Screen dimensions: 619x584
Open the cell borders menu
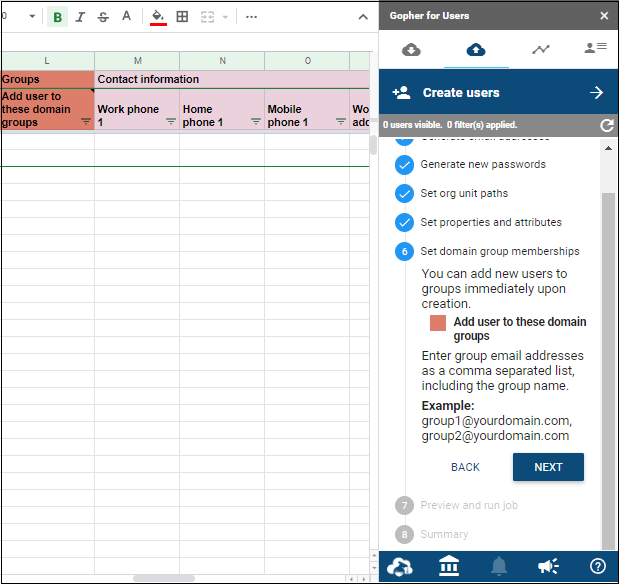(182, 17)
